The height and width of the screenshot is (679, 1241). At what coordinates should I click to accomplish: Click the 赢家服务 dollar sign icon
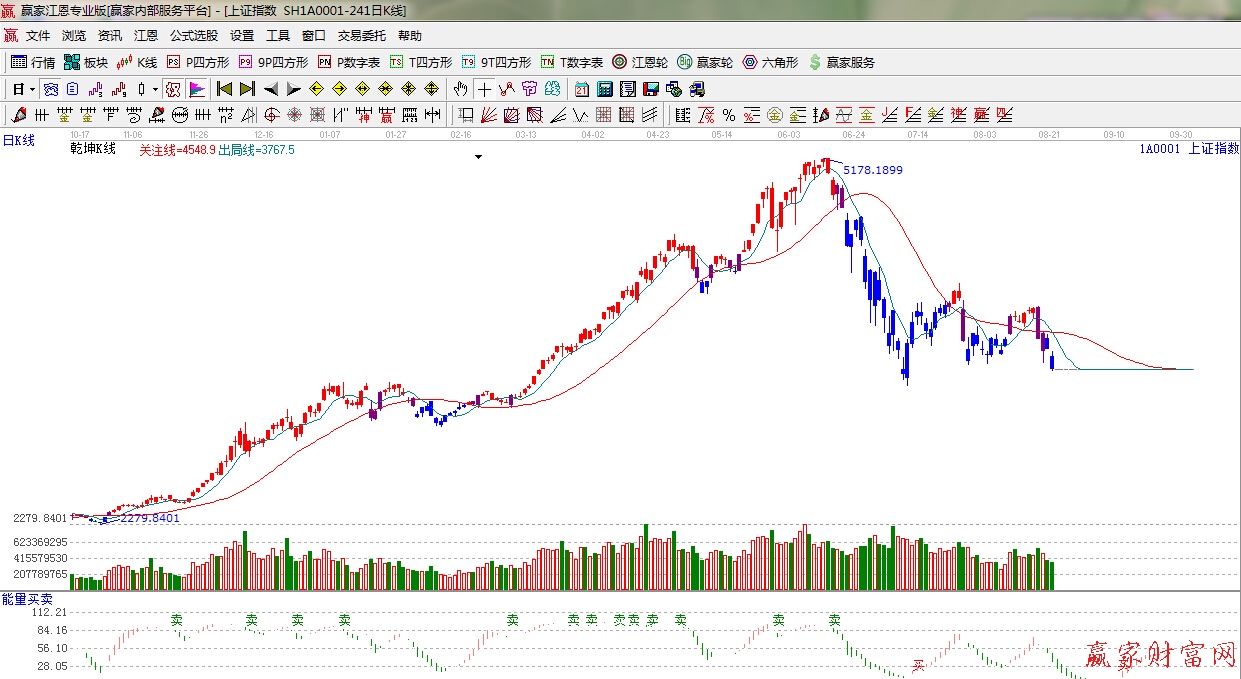pos(841,62)
